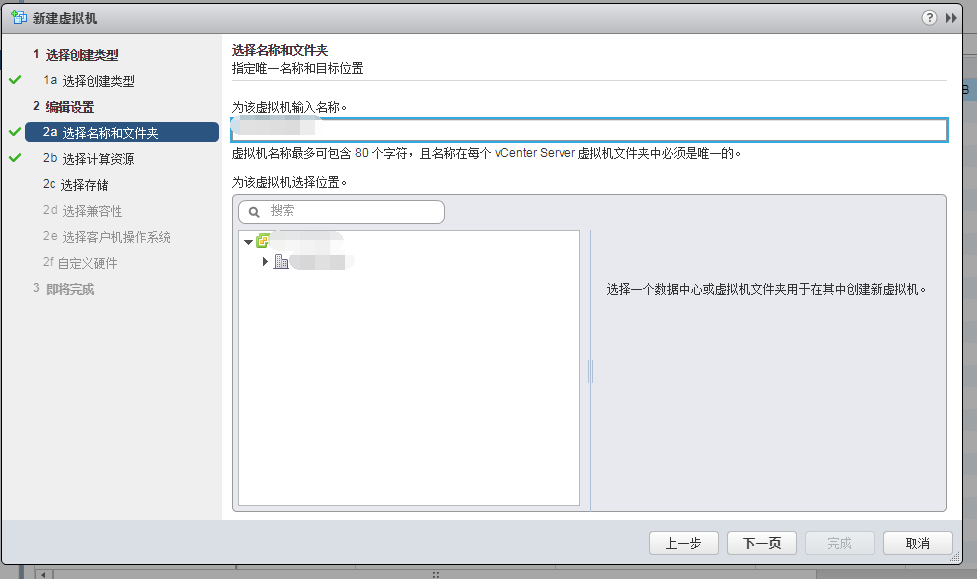Click the new virtual machine icon in title
The image size is (977, 579).
coord(19,17)
